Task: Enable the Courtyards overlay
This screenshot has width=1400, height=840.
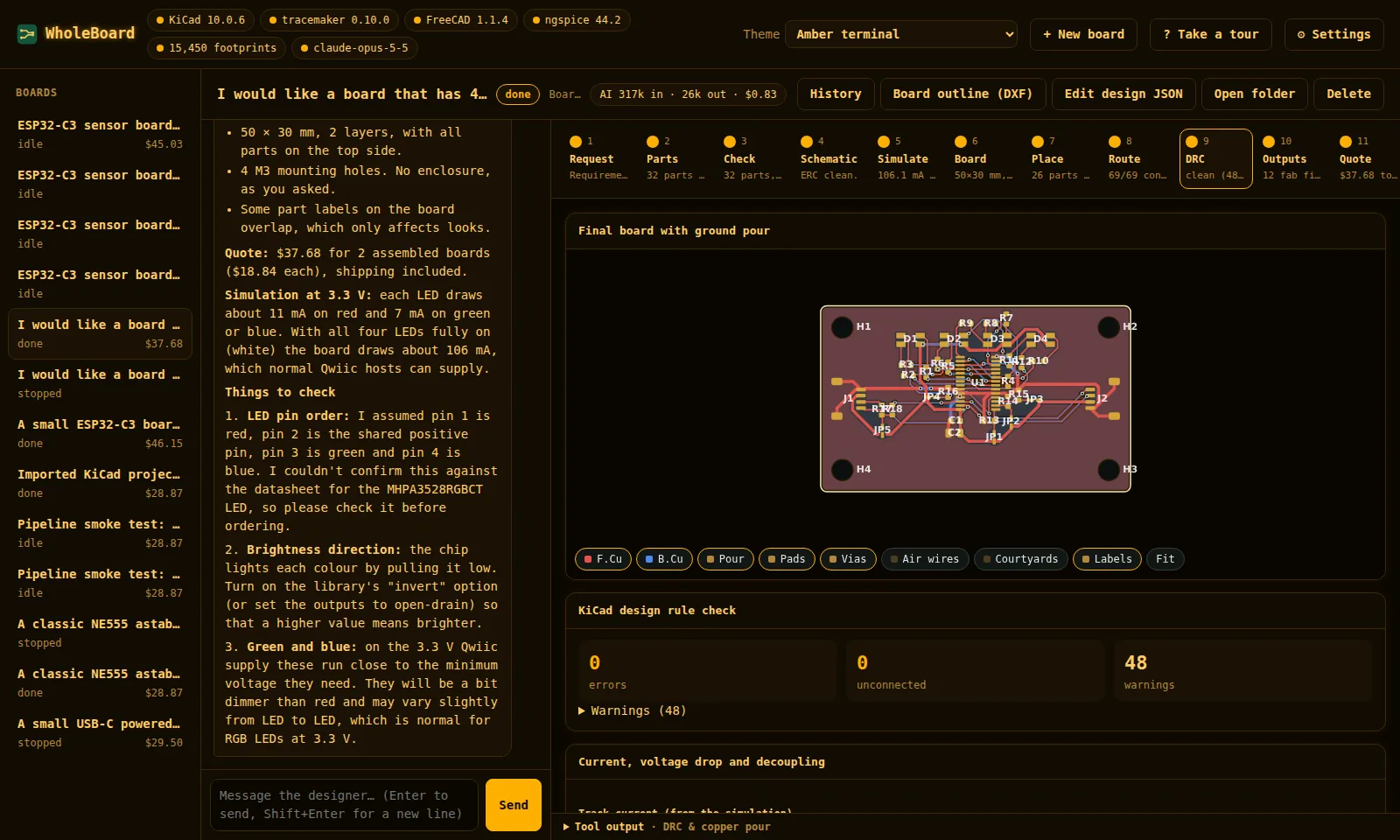Action: pyautogui.click(x=1020, y=559)
